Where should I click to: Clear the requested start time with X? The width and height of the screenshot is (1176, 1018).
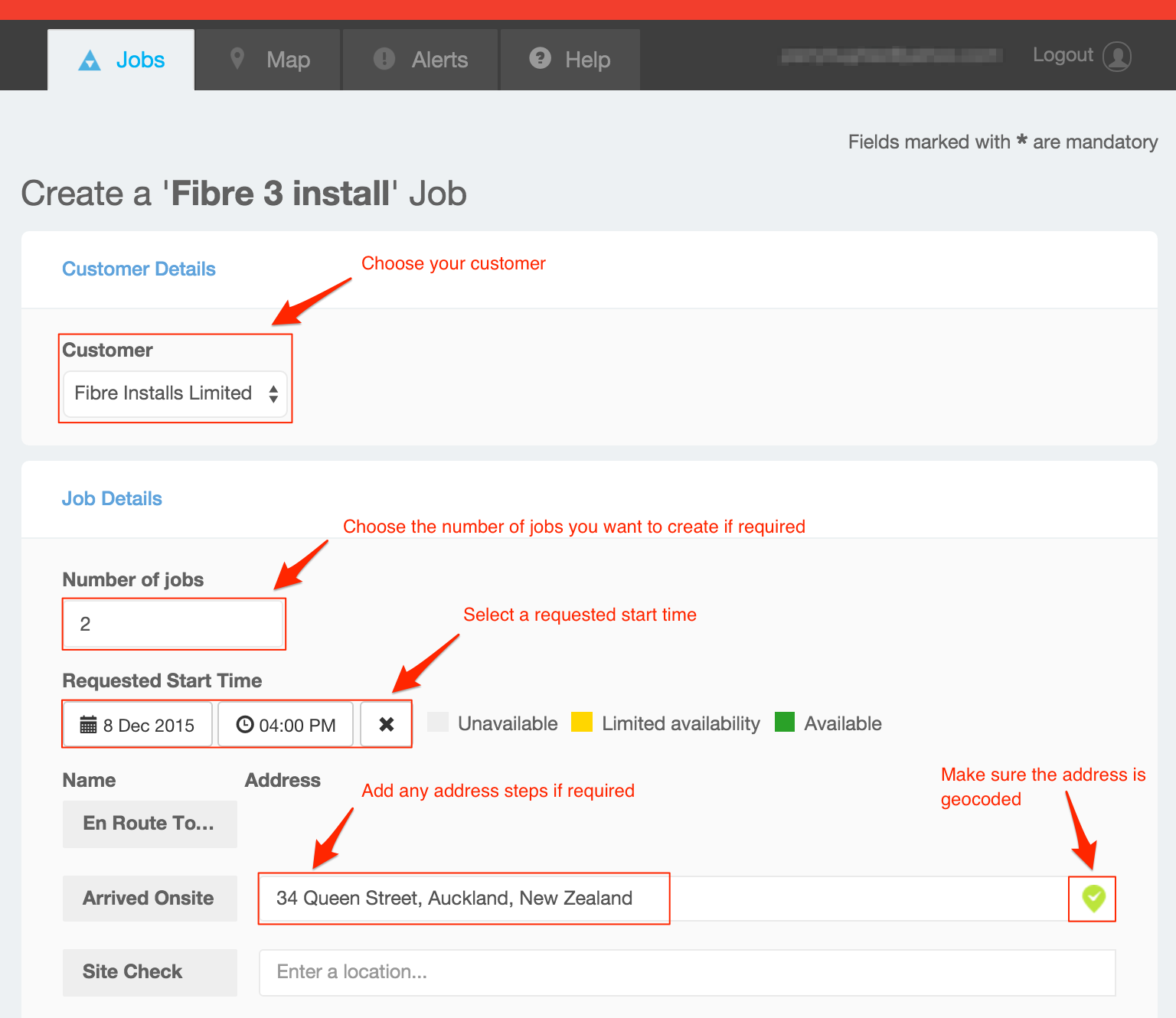[386, 724]
